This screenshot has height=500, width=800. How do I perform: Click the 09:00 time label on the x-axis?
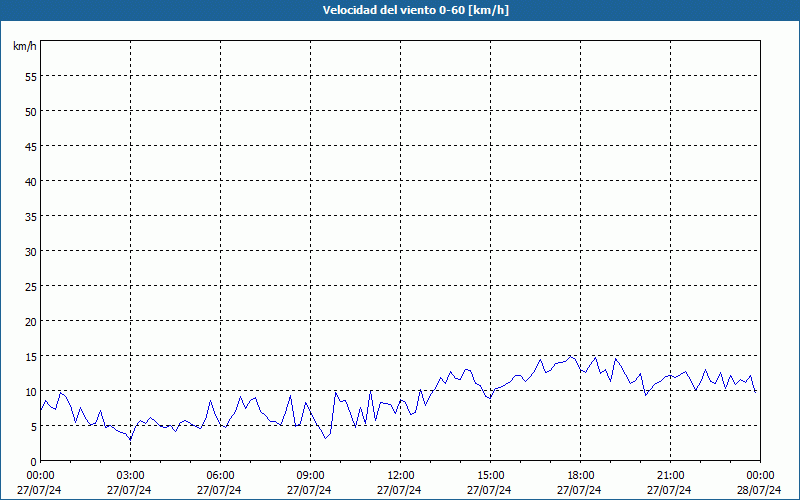coord(310,475)
